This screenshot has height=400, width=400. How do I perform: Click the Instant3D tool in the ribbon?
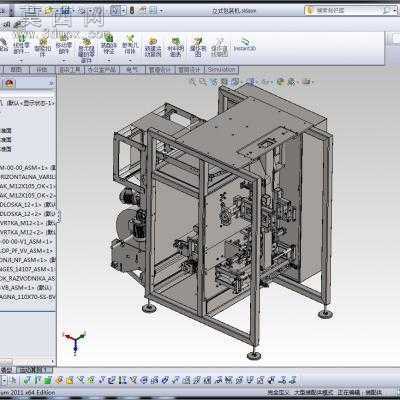point(244,45)
